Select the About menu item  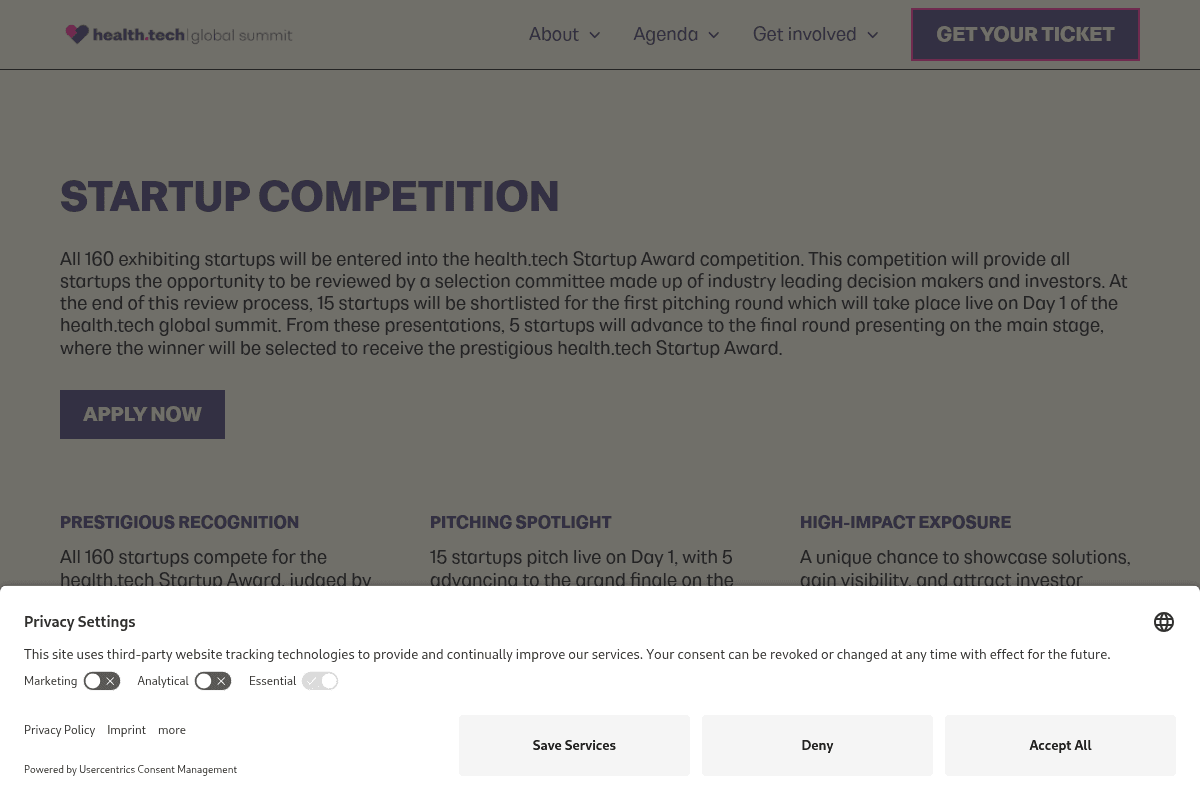(553, 34)
